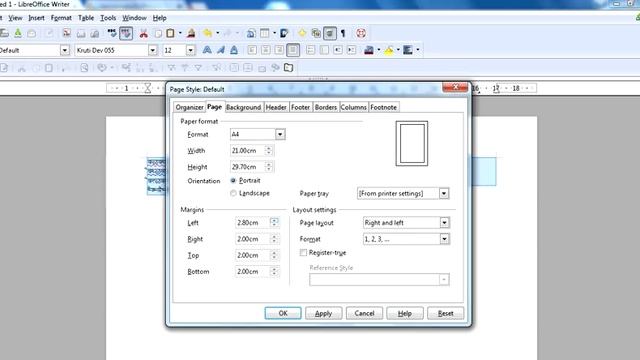Click the Document as E-mail icon
The height and width of the screenshot is (360, 640).
pos(31,34)
